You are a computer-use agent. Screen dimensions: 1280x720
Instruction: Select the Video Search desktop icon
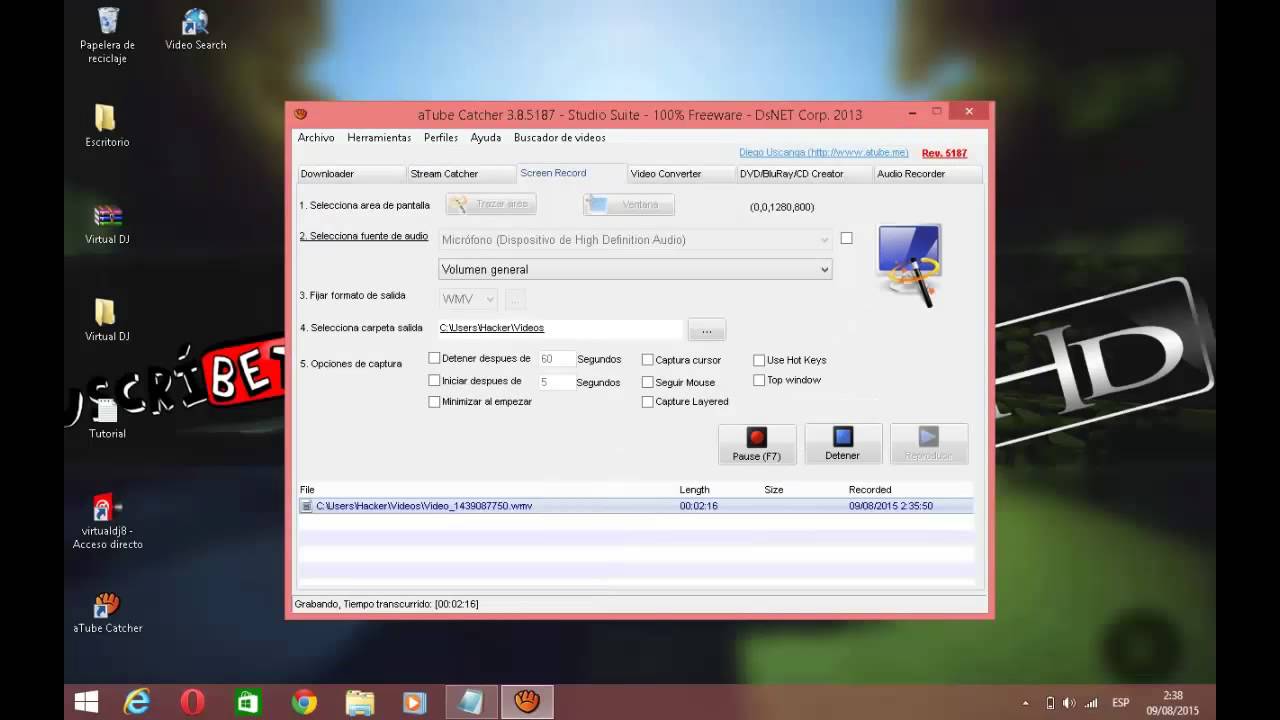[x=195, y=30]
